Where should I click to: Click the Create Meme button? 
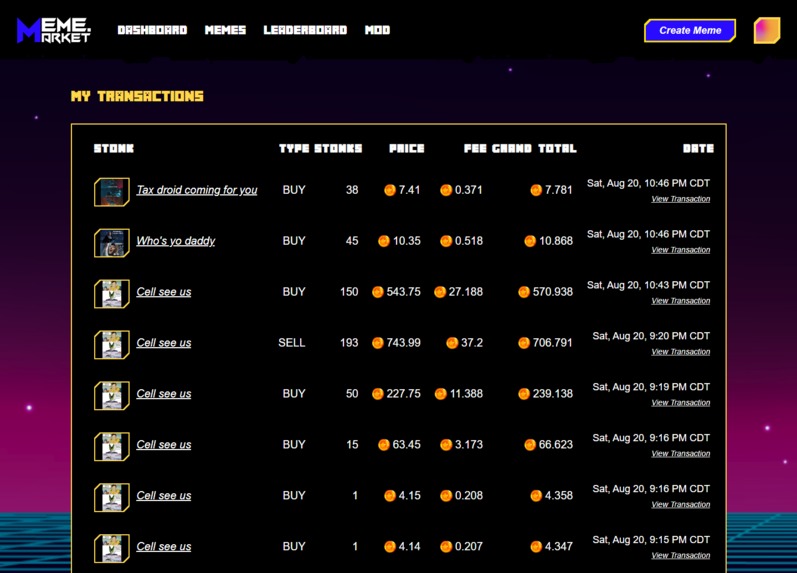tap(690, 31)
